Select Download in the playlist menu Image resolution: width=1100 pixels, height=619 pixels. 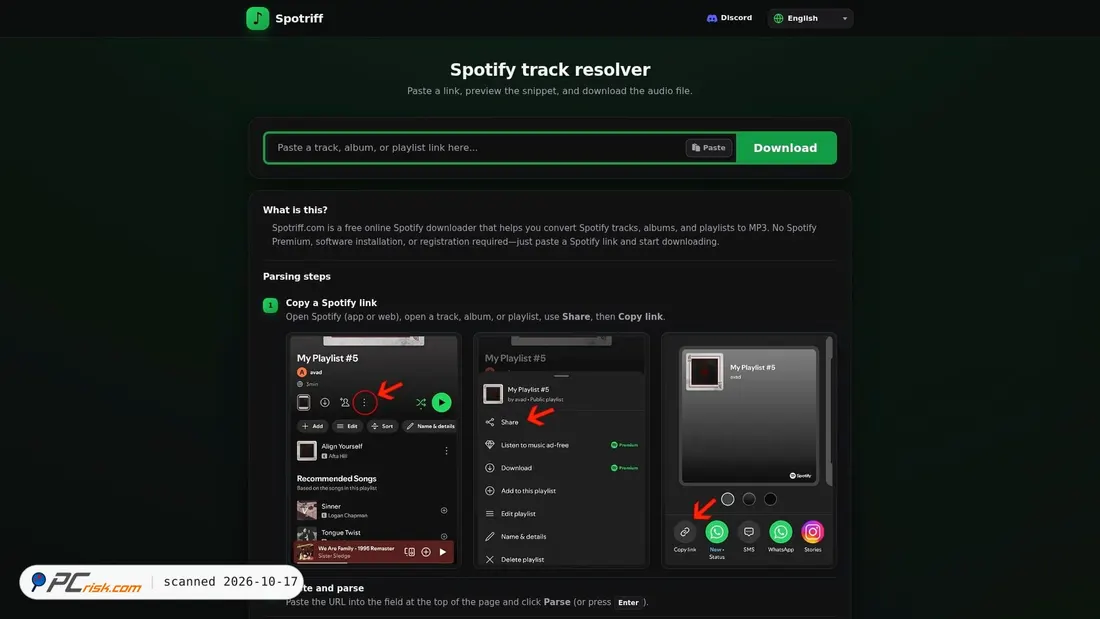[561, 468]
